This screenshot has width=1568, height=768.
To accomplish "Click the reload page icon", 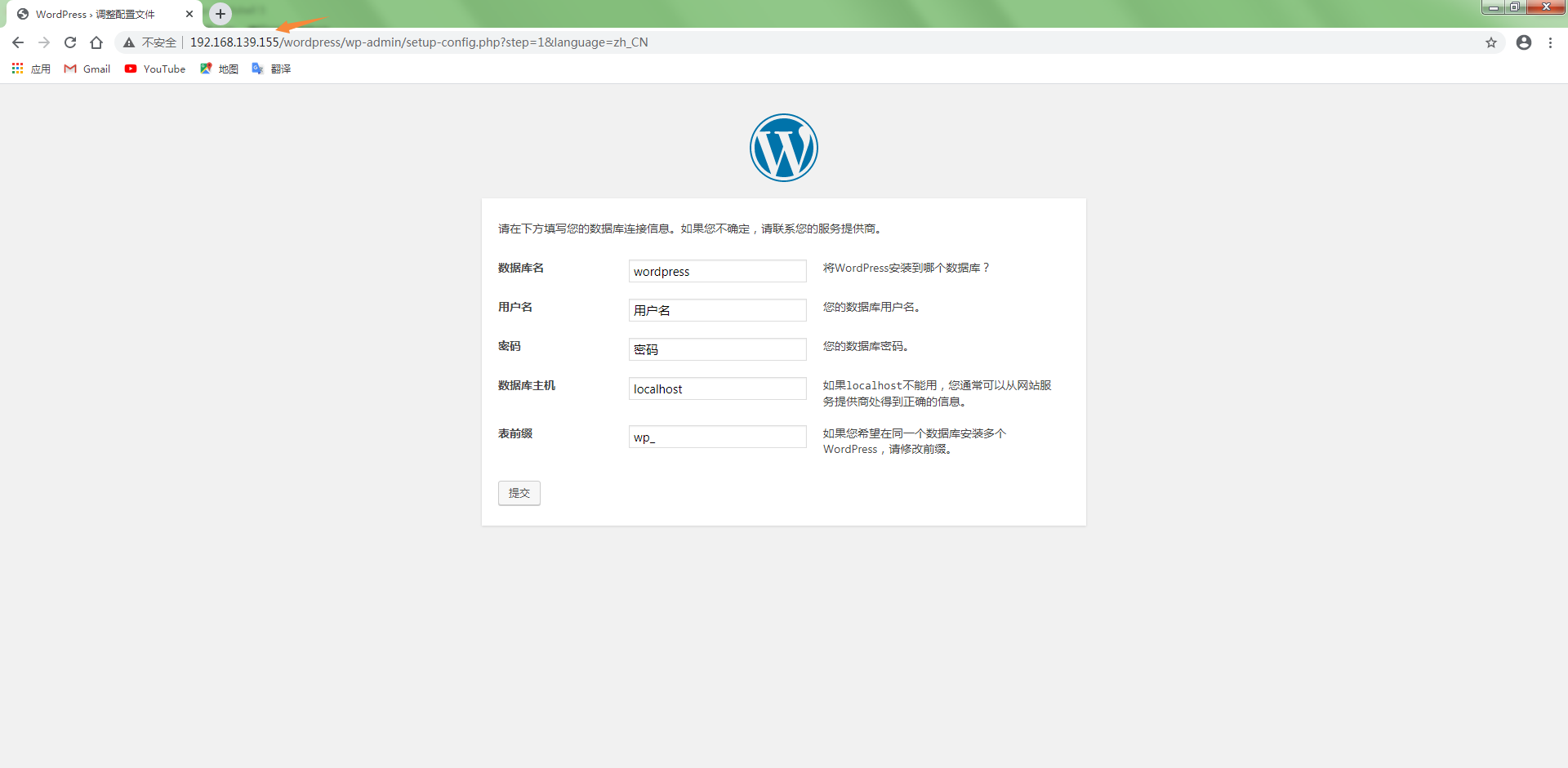I will (x=70, y=42).
